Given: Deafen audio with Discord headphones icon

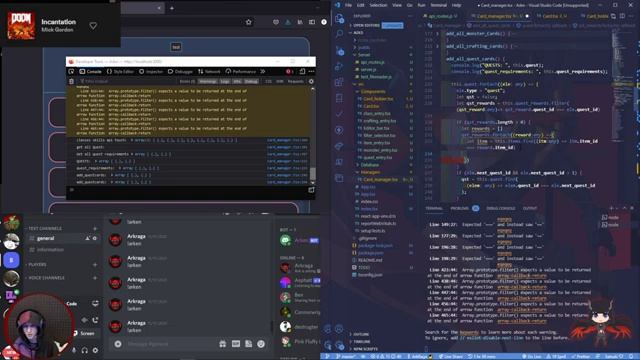Looking at the screenshot, I should click(x=84, y=350).
